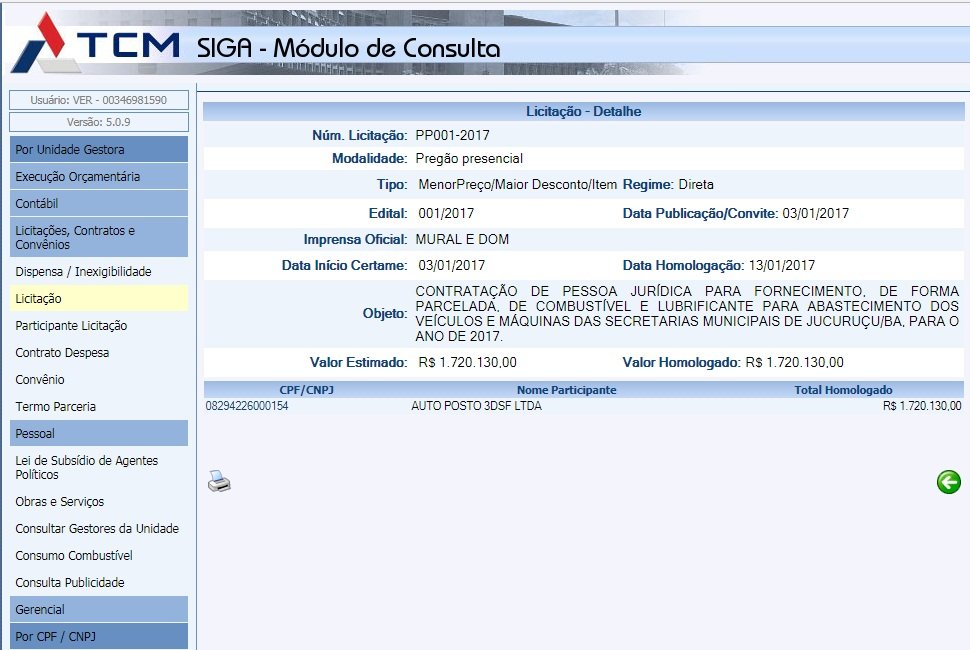
Task: Open Consumo Combustível page
Action: (74, 556)
